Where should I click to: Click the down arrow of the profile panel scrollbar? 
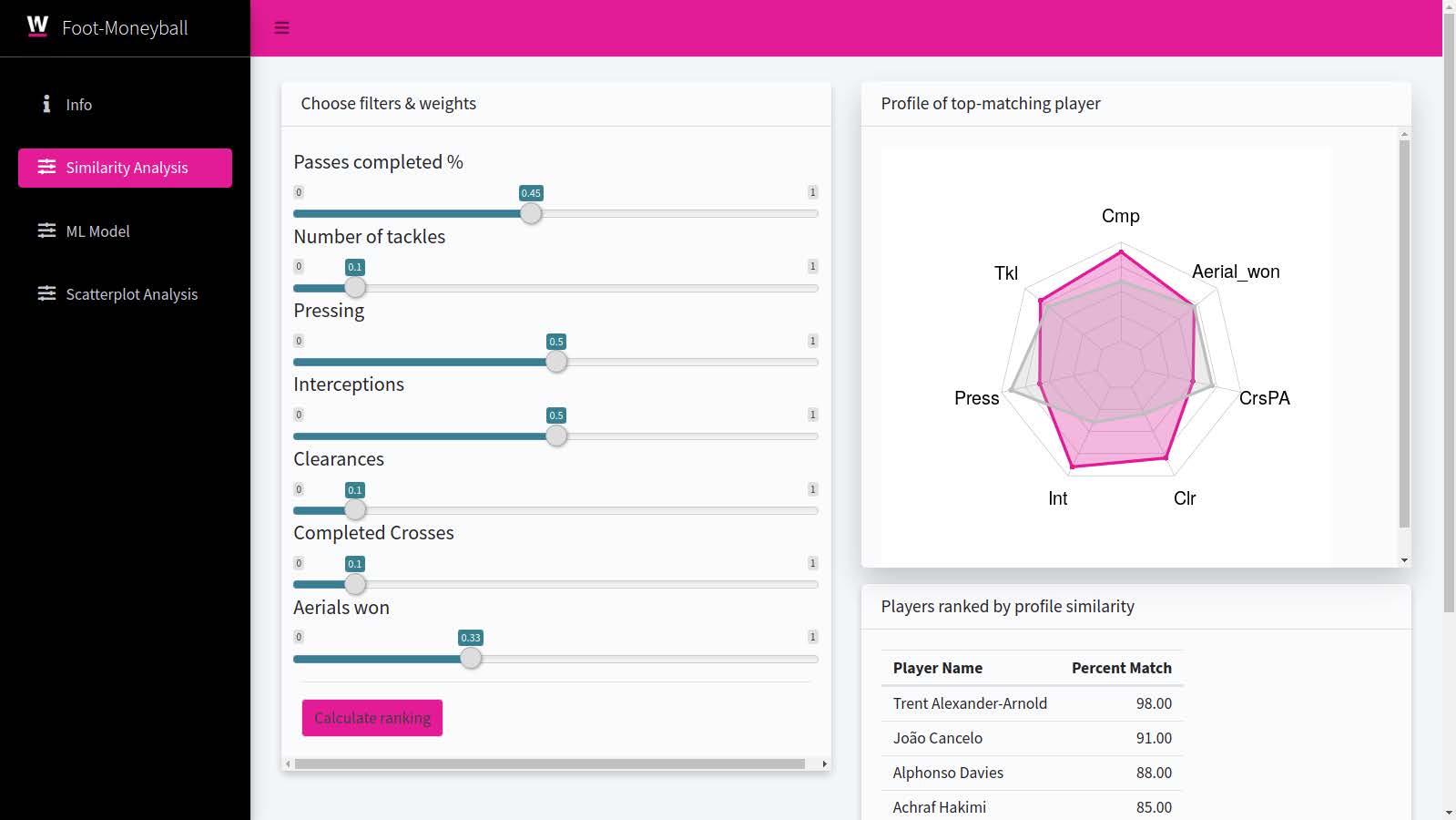(1404, 560)
